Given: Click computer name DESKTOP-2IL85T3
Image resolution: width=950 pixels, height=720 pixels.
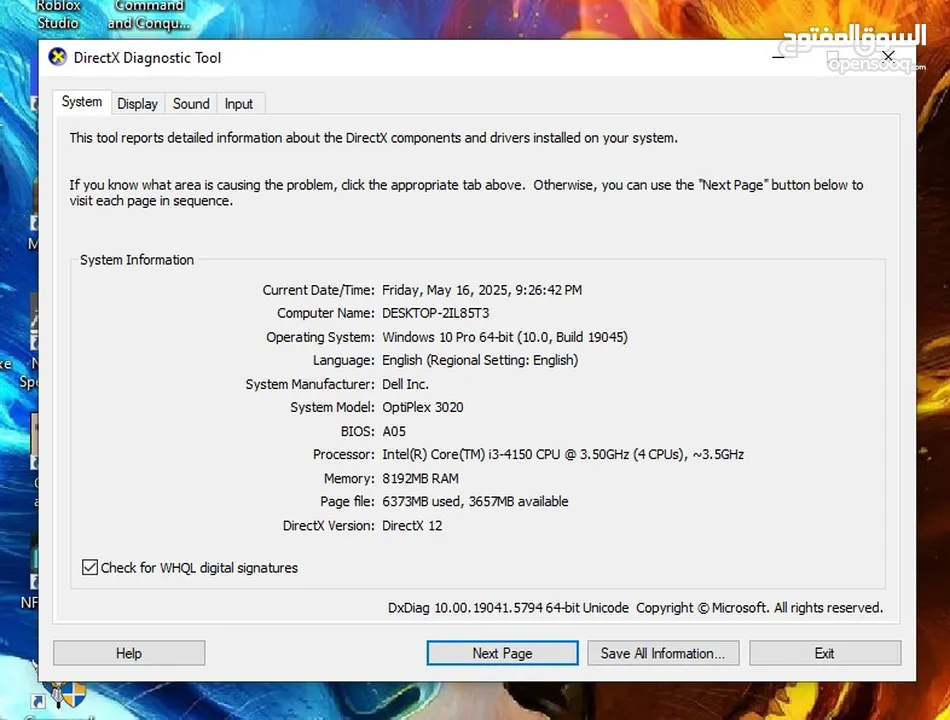Looking at the screenshot, I should coord(436,313).
